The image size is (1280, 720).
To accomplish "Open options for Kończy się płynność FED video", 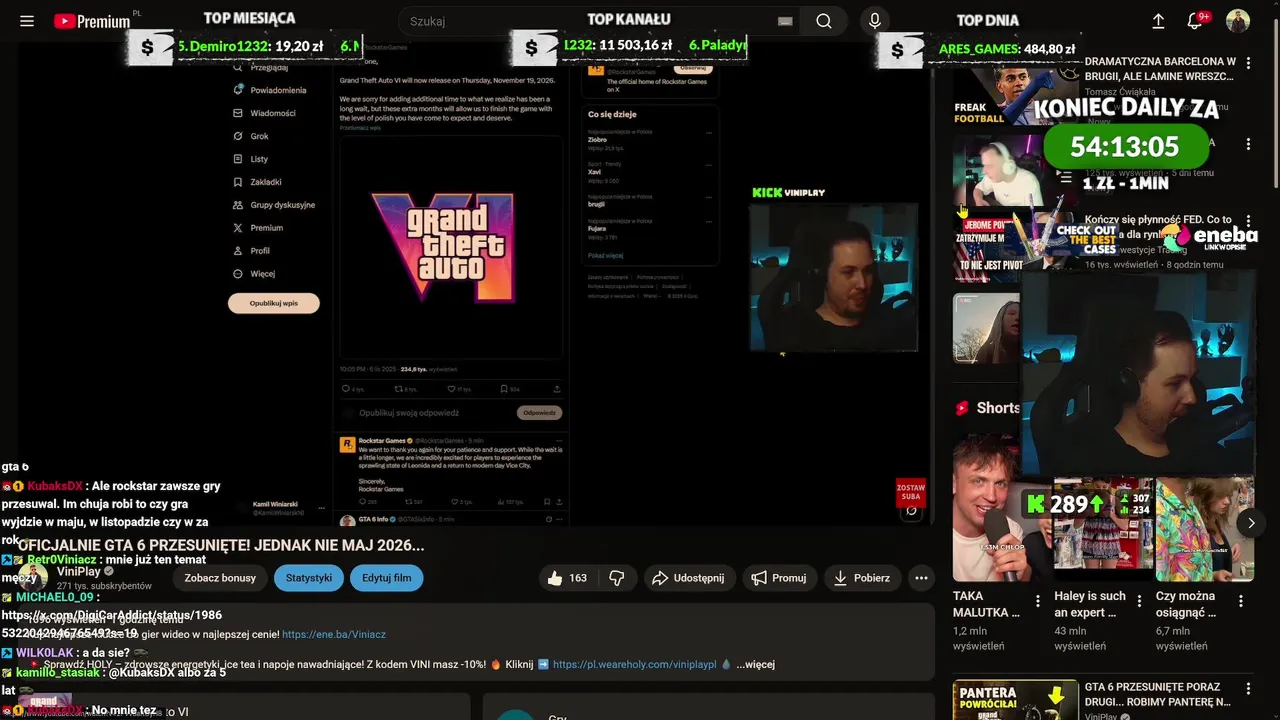I will tap(1248, 221).
